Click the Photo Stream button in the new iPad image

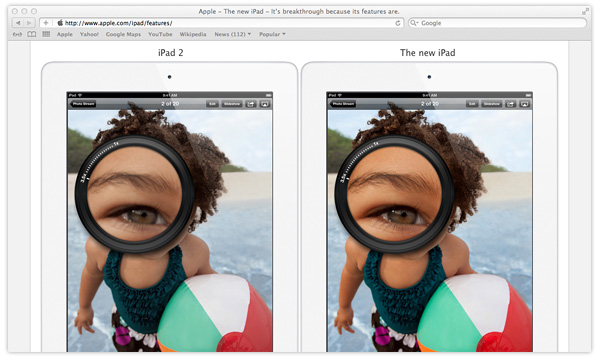pyautogui.click(x=342, y=104)
